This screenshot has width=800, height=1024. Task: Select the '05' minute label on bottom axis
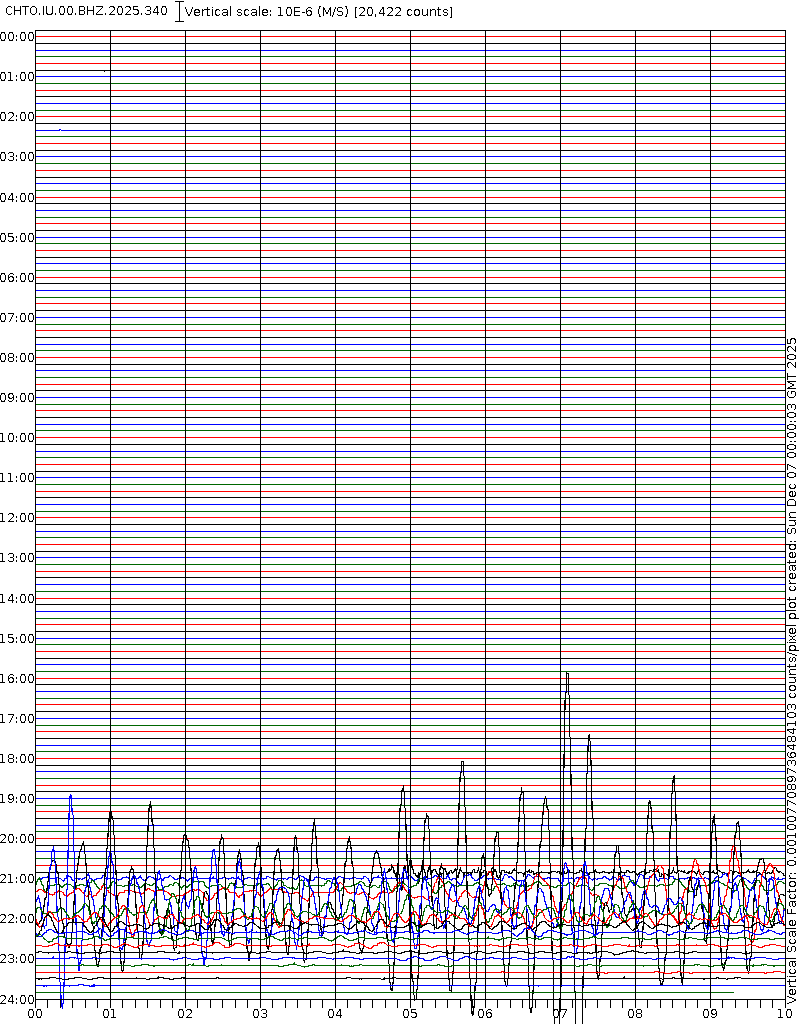410,1014
